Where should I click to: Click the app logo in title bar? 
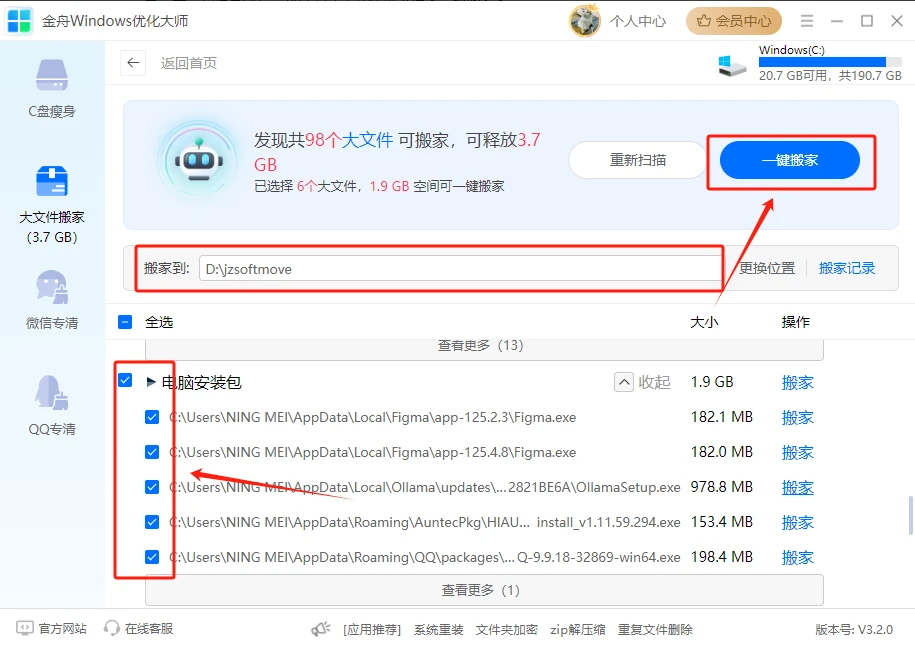click(19, 21)
